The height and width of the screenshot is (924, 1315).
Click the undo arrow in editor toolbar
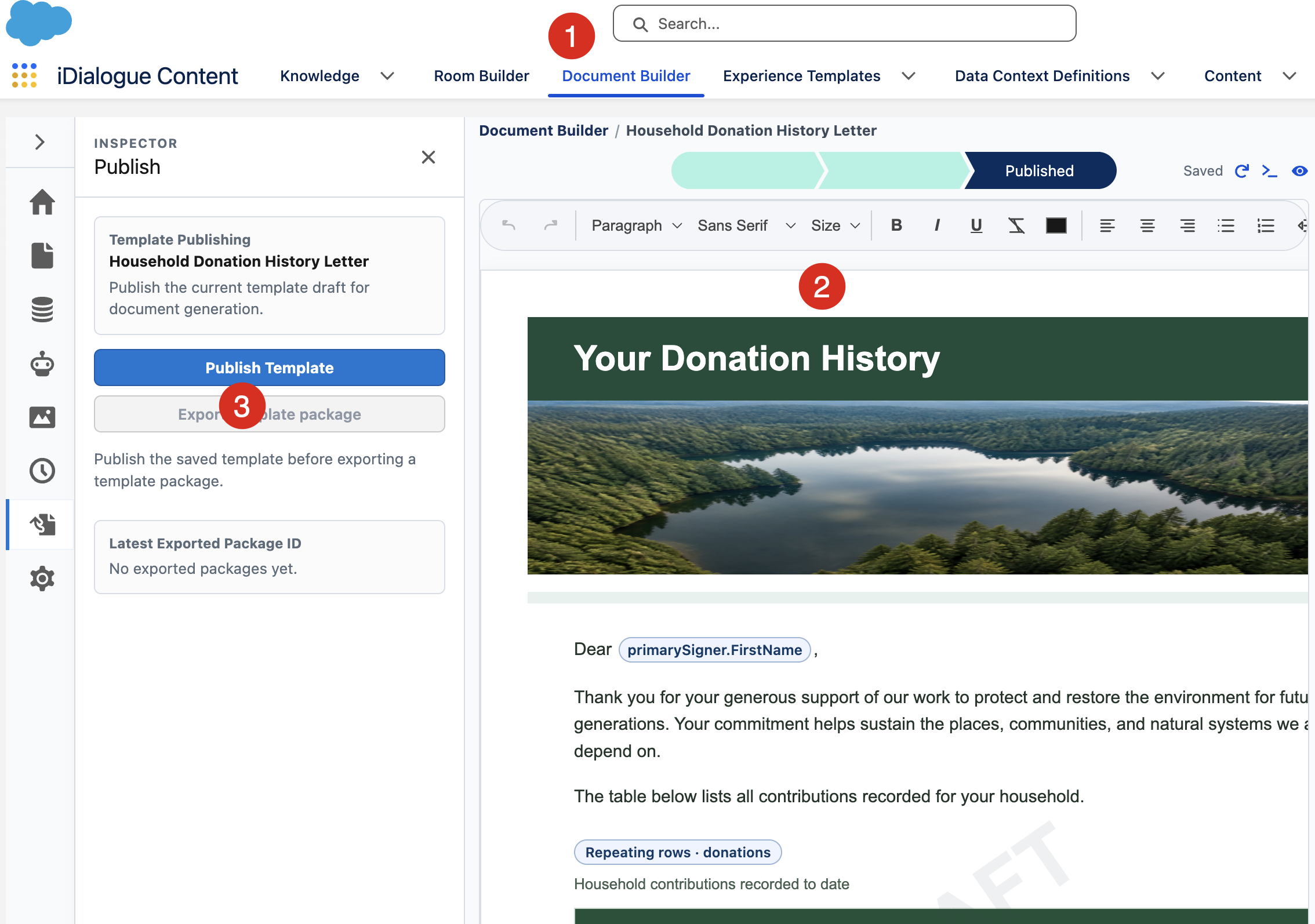(x=509, y=225)
